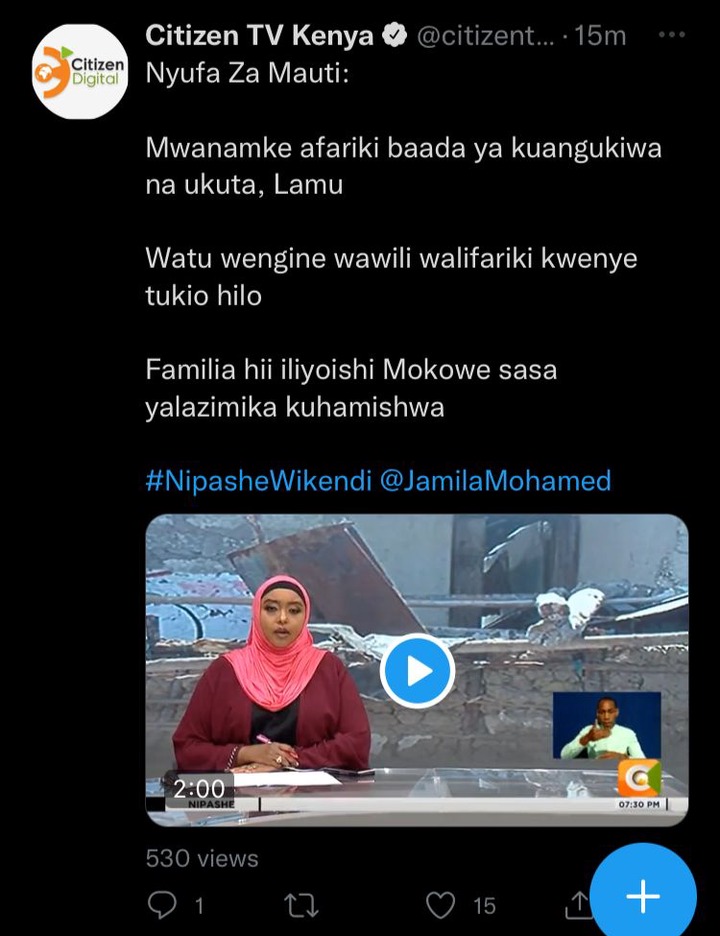Open the three-dot more options menu
This screenshot has width=720, height=936.
(x=672, y=35)
